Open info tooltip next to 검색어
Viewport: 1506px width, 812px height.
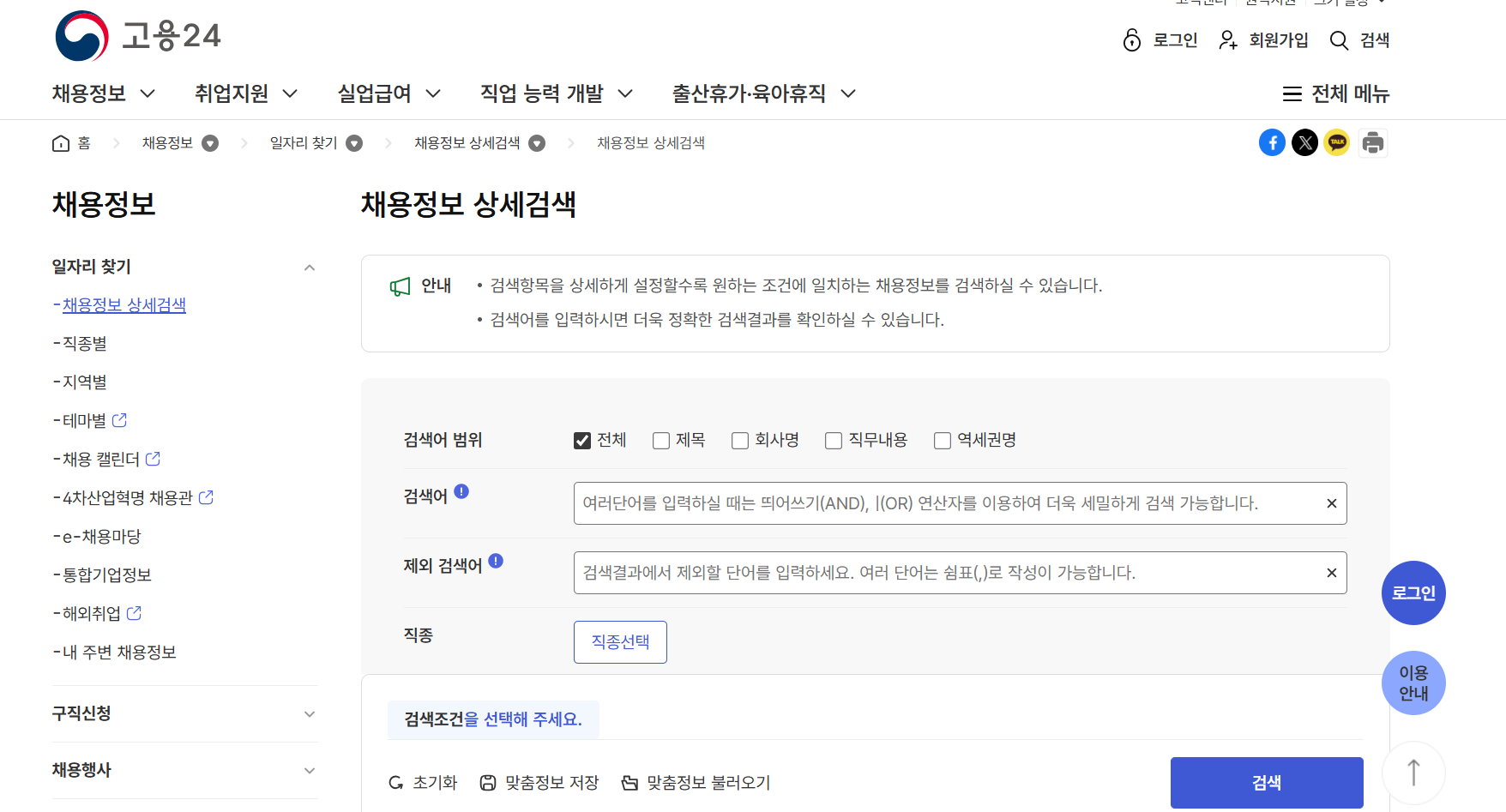461,491
